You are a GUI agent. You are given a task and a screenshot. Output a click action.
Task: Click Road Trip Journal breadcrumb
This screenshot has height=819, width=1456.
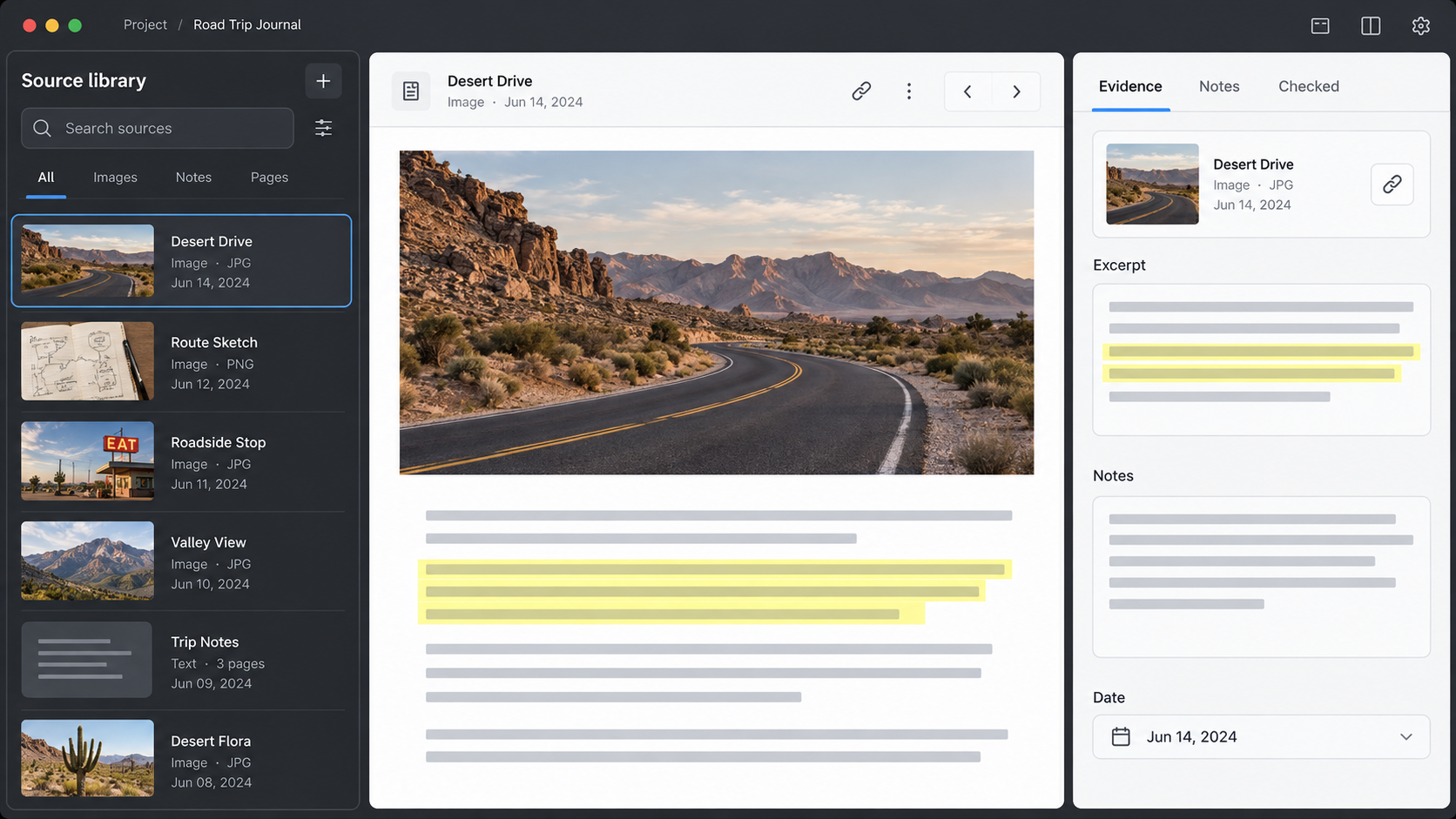click(247, 24)
